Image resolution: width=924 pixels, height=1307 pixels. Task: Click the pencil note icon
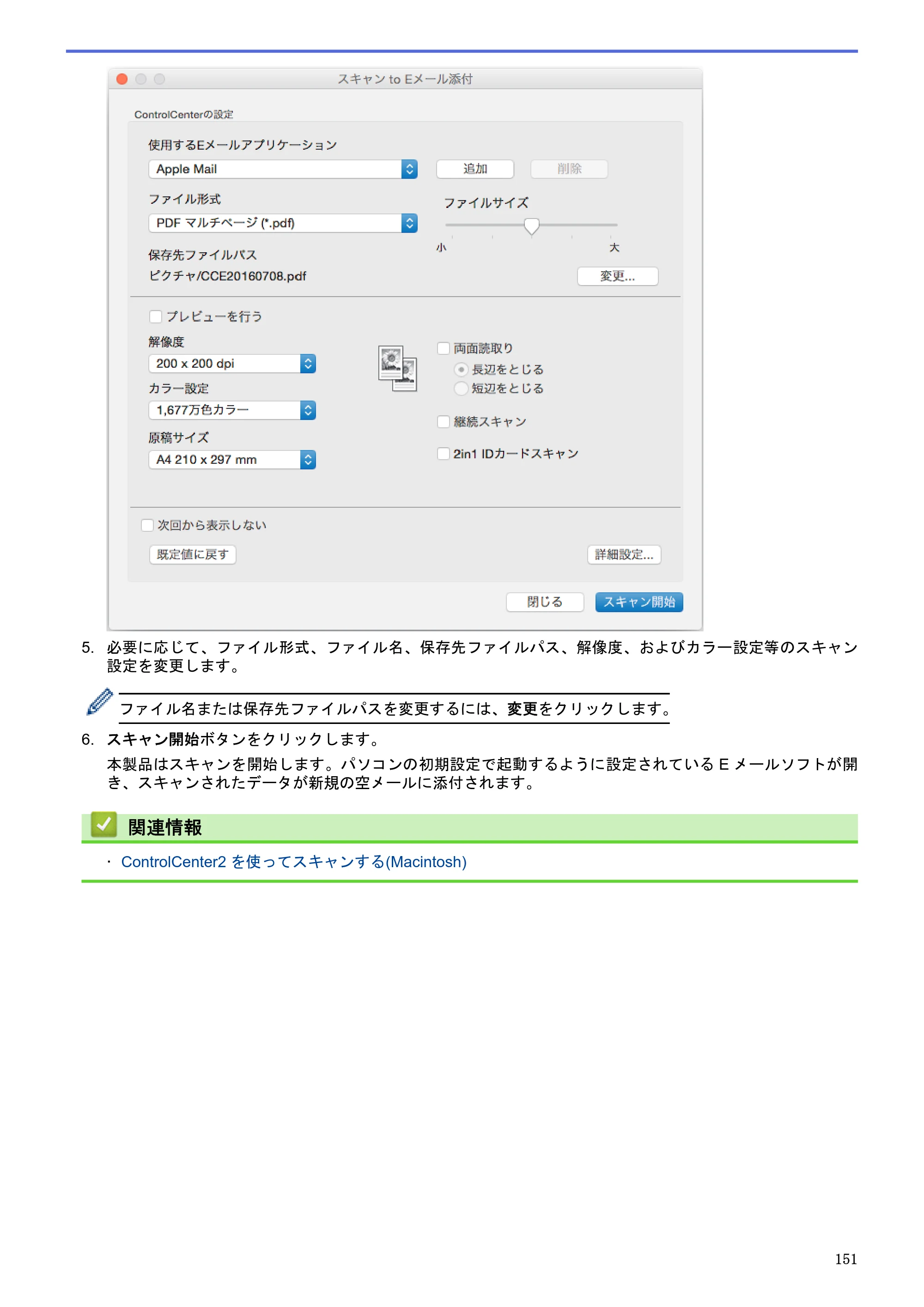(x=99, y=701)
